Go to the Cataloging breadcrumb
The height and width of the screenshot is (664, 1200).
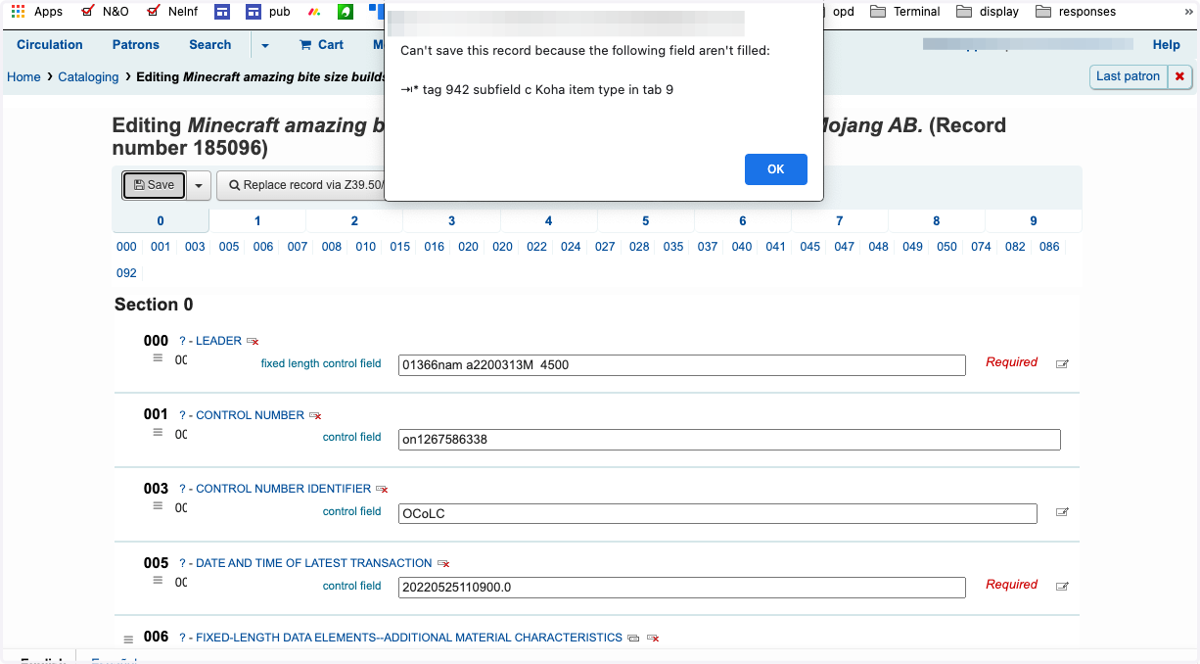coord(88,77)
